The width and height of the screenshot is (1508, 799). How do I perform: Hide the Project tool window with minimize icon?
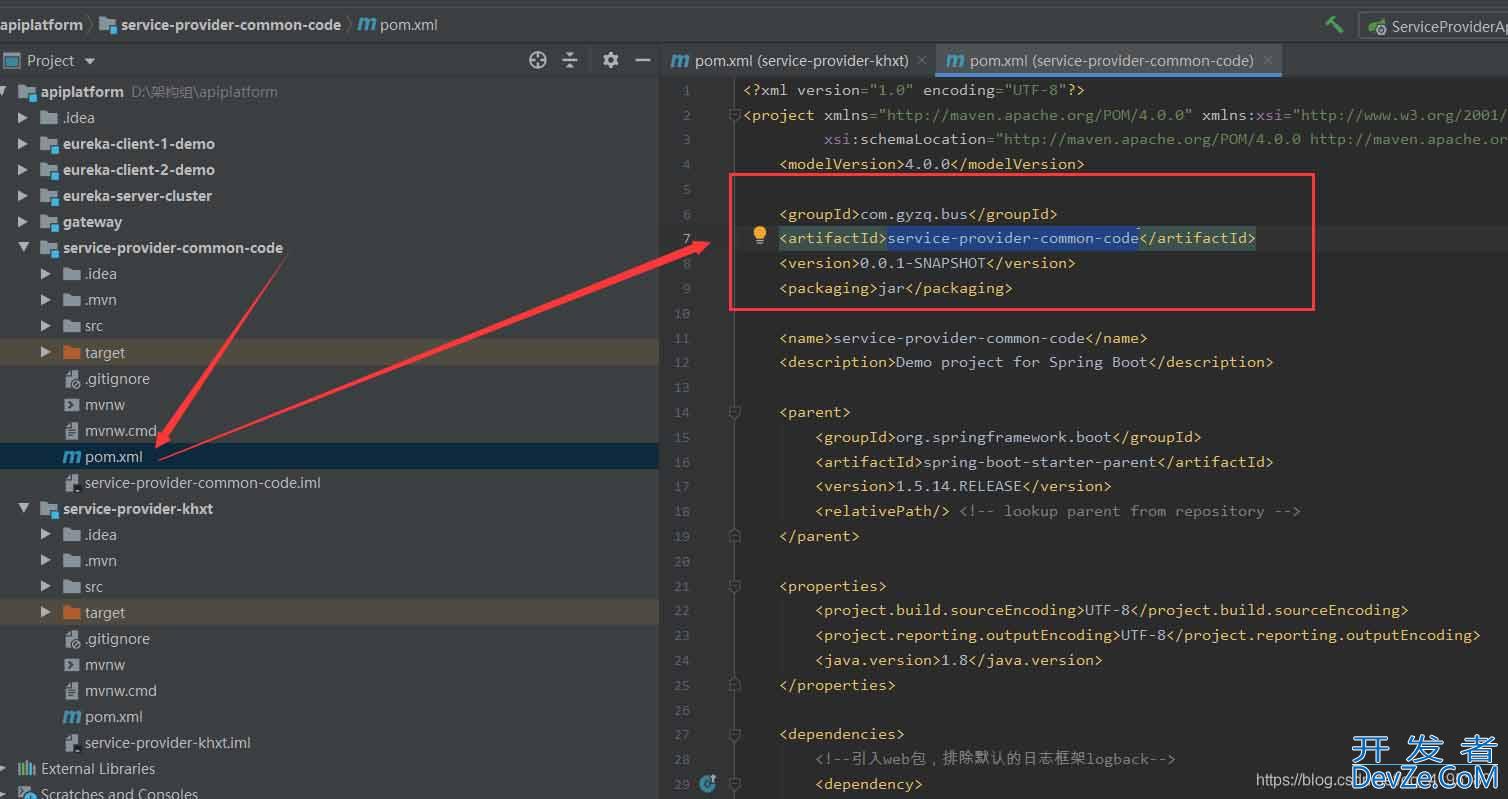click(642, 61)
